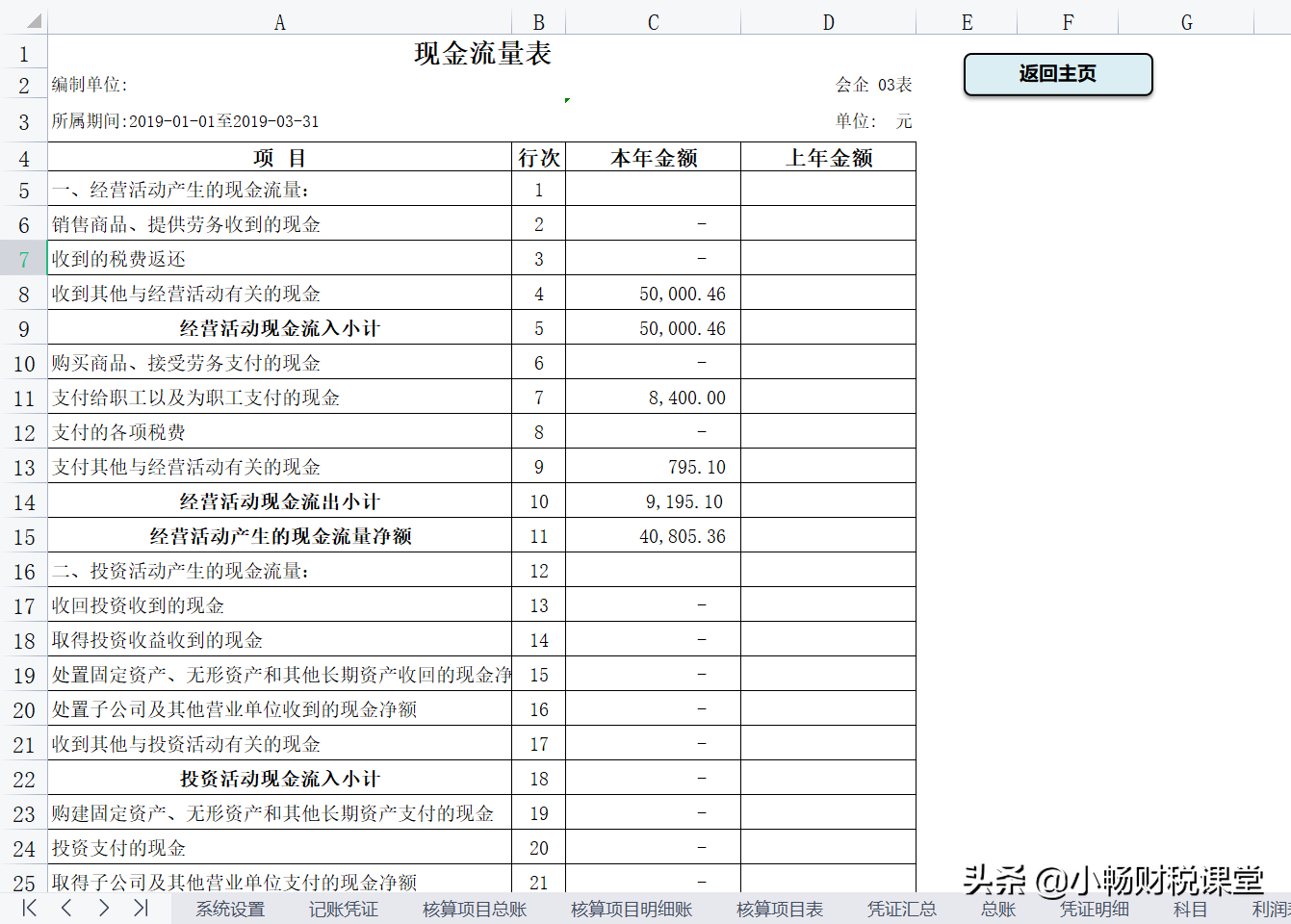Switch to the 核算项目总账 sheet
The height and width of the screenshot is (924, 1291).
point(473,908)
